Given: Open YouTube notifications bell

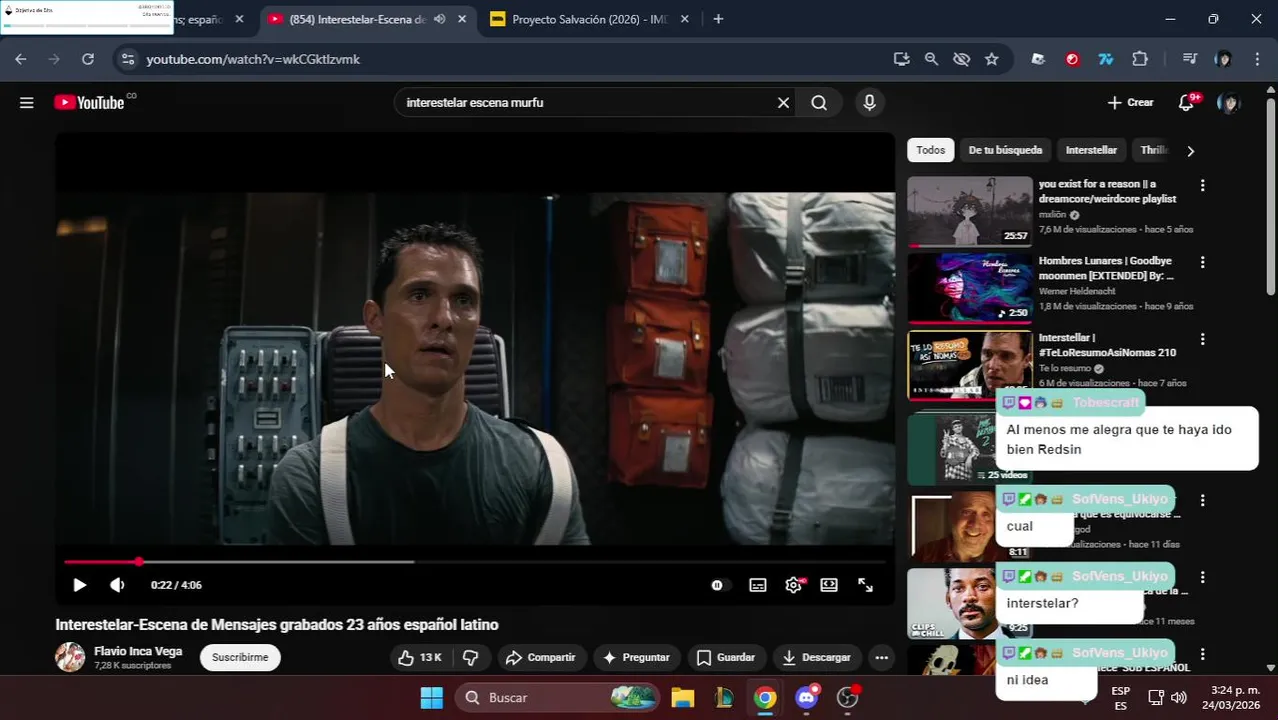Looking at the screenshot, I should [1186, 102].
